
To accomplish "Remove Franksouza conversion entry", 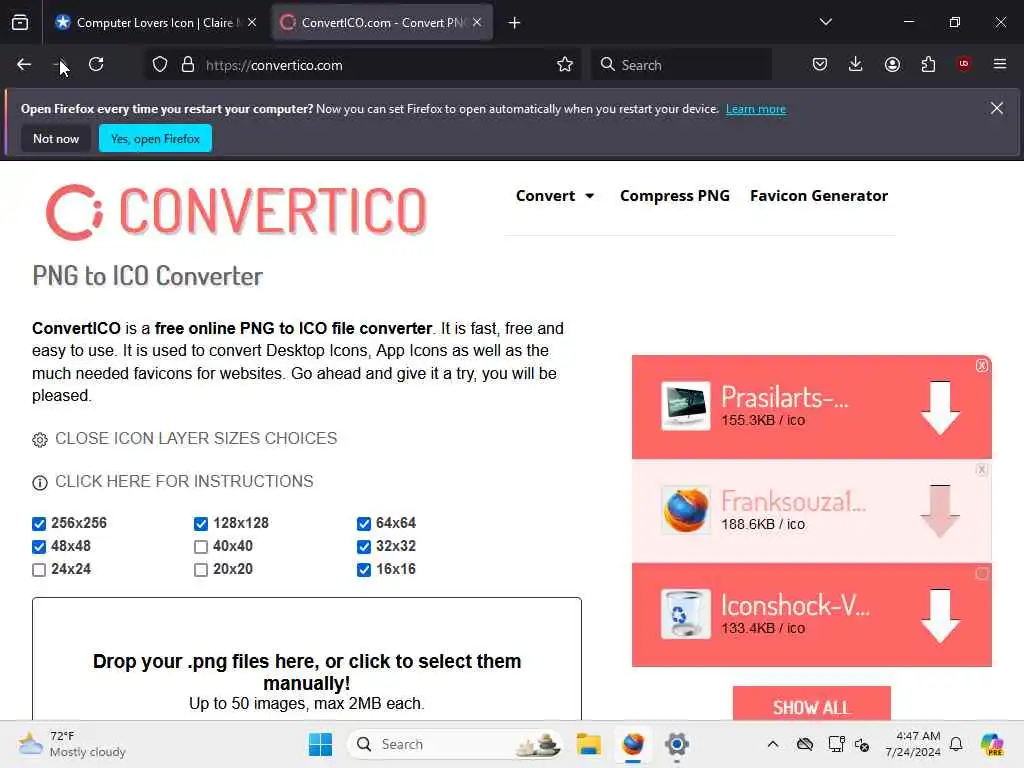I will coord(982,470).
